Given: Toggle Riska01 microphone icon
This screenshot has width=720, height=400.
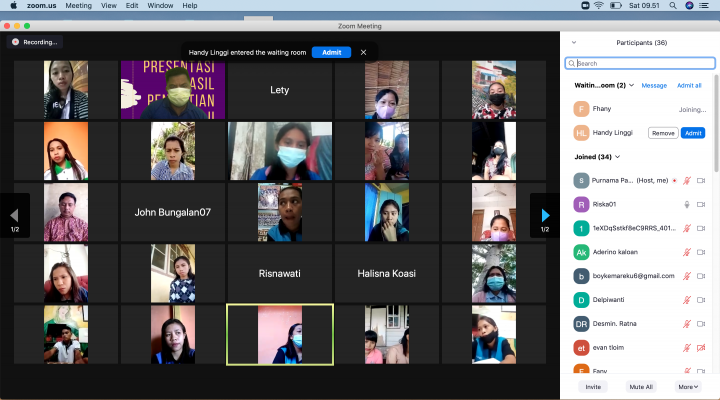Looking at the screenshot, I should pyautogui.click(x=687, y=204).
